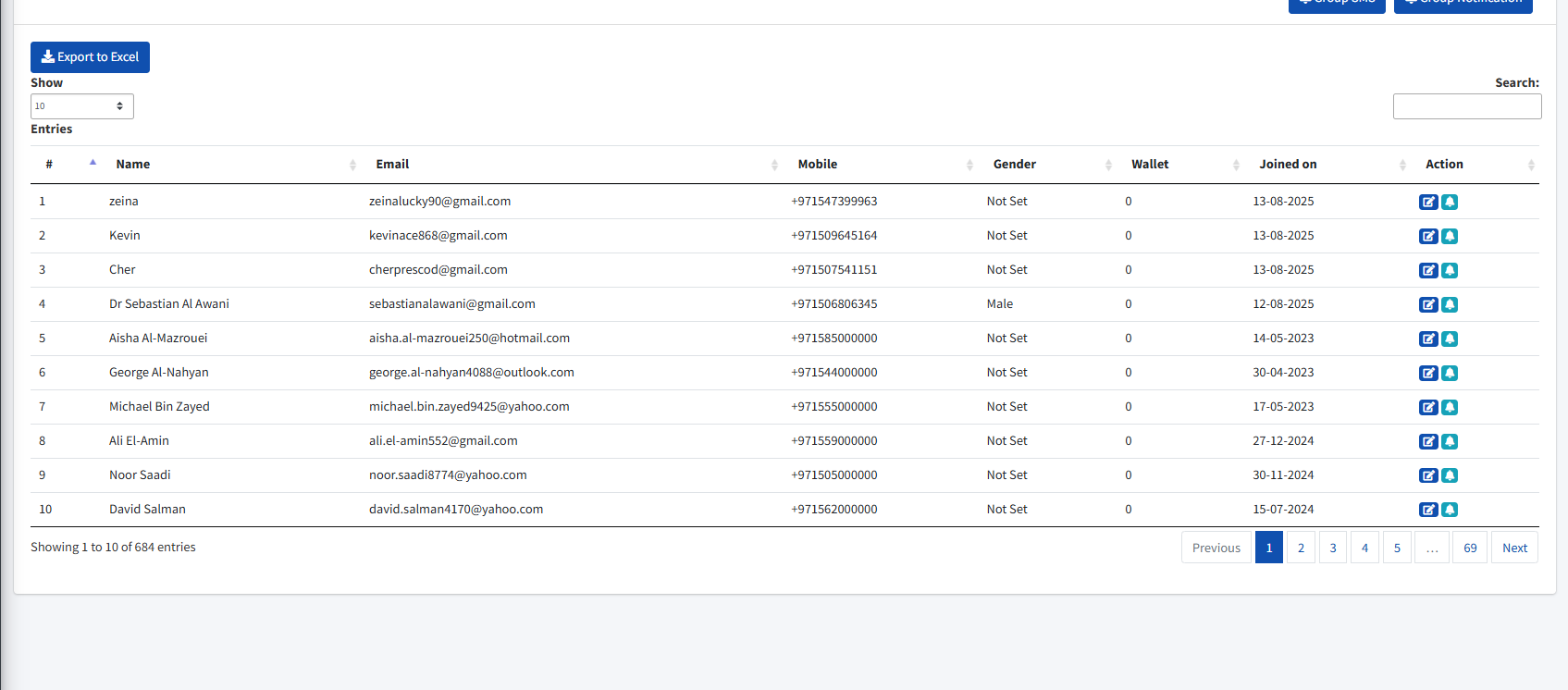Edit Noor Saadi's user record
The image size is (1568, 690).
pos(1428,475)
